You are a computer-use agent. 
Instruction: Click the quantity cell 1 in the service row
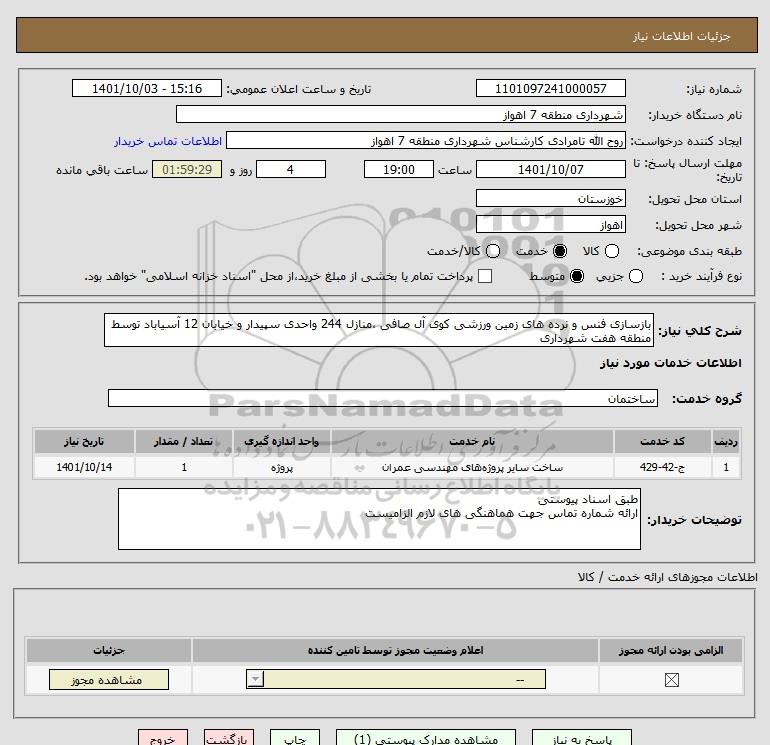(184, 467)
